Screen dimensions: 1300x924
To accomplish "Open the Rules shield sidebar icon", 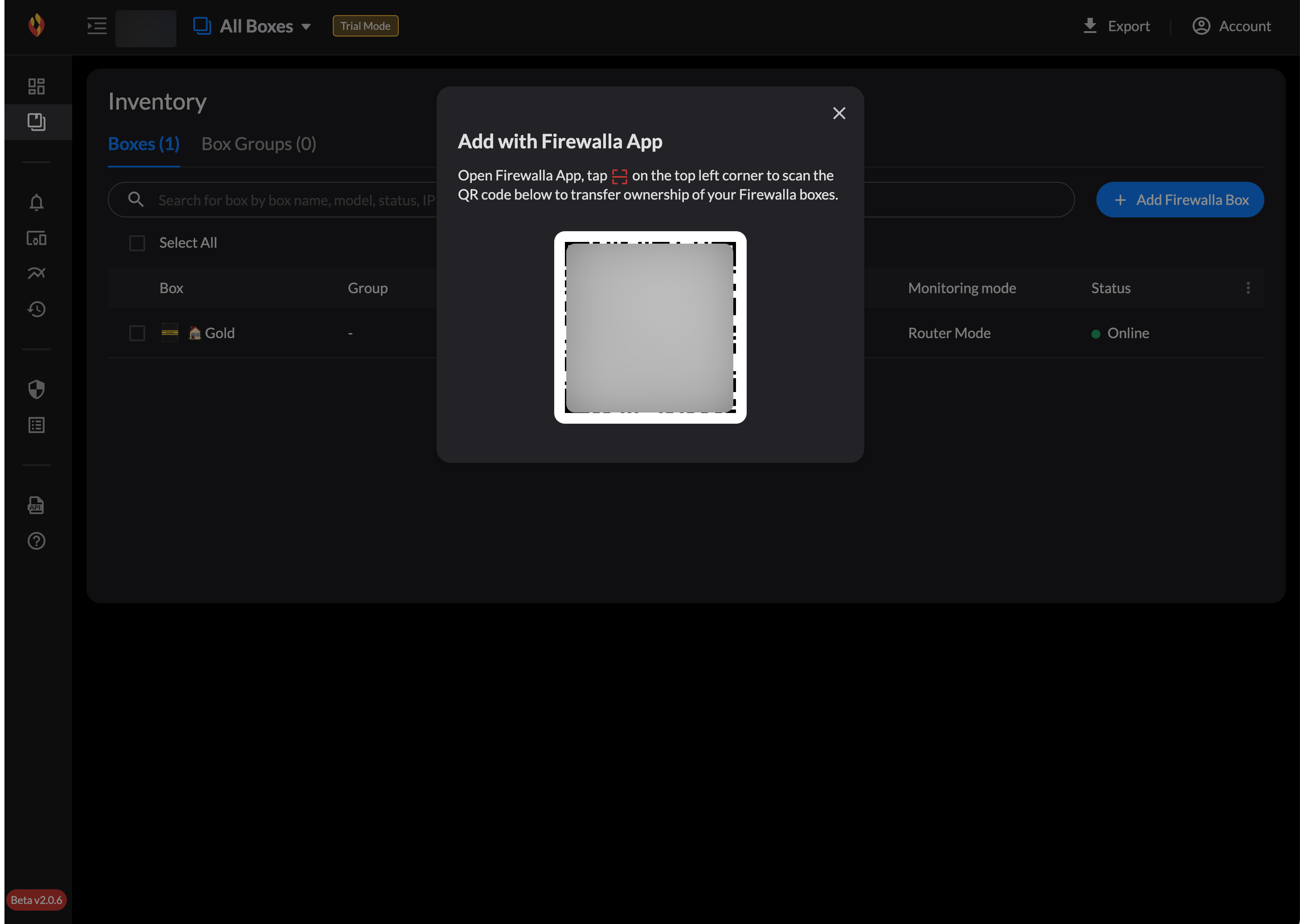I will click(x=37, y=390).
